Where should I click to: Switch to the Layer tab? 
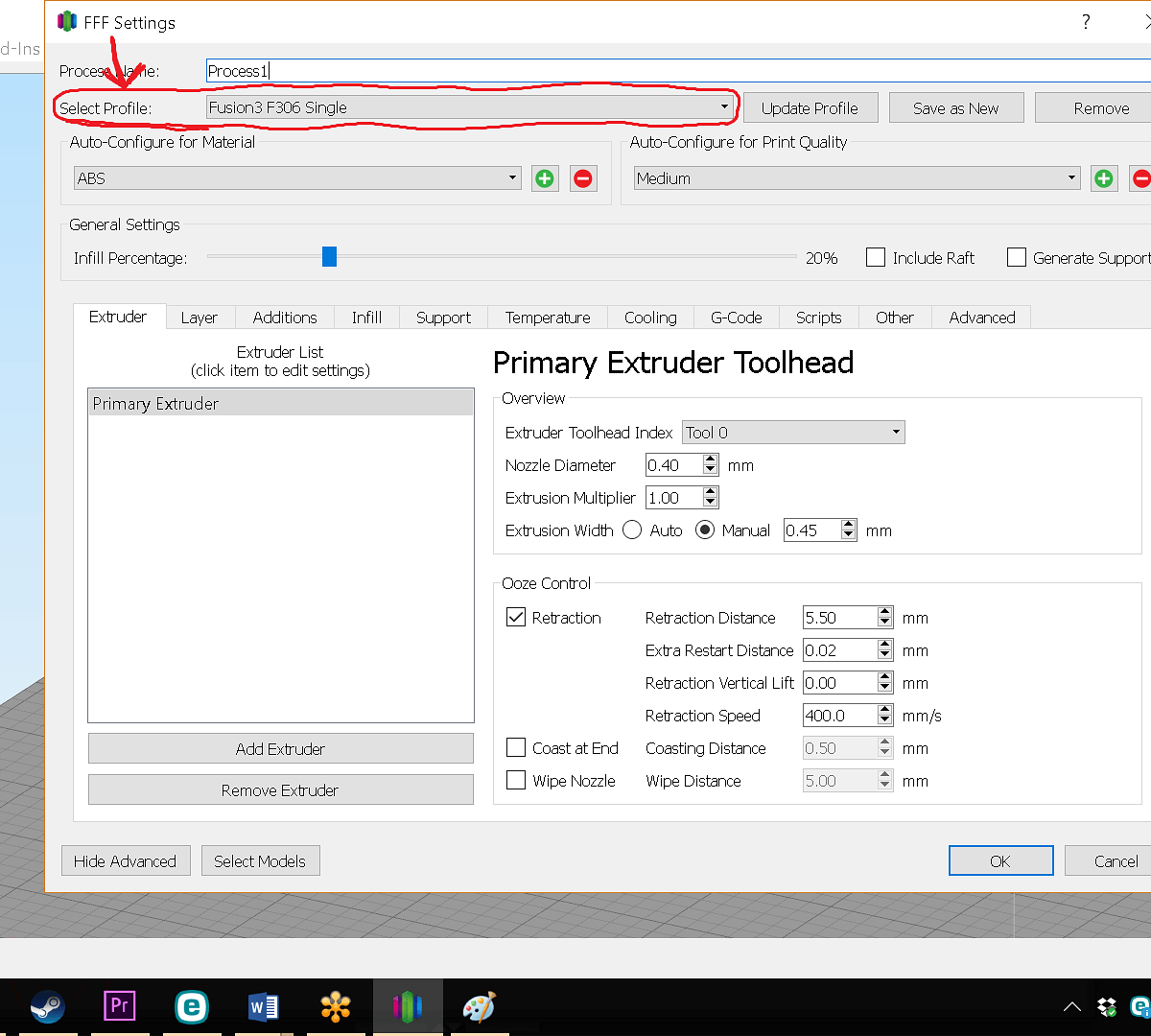click(200, 318)
